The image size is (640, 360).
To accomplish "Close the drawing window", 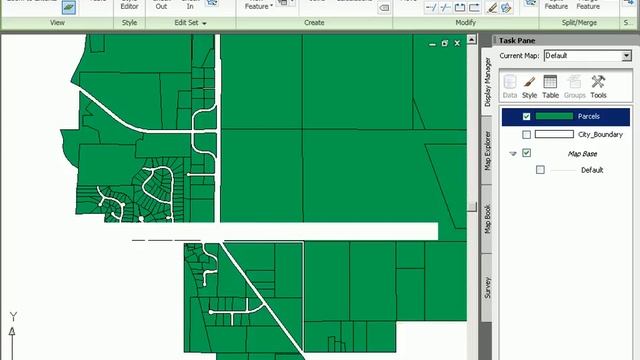I will (457, 43).
